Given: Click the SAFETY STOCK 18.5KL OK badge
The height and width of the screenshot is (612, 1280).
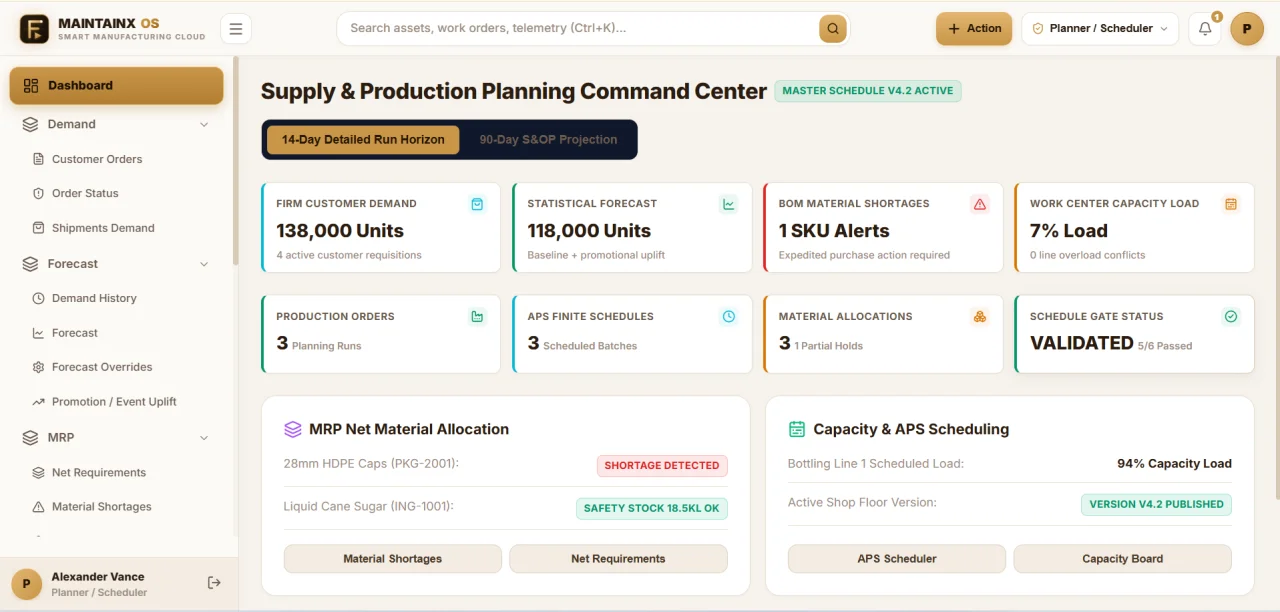Looking at the screenshot, I should coord(652,509).
